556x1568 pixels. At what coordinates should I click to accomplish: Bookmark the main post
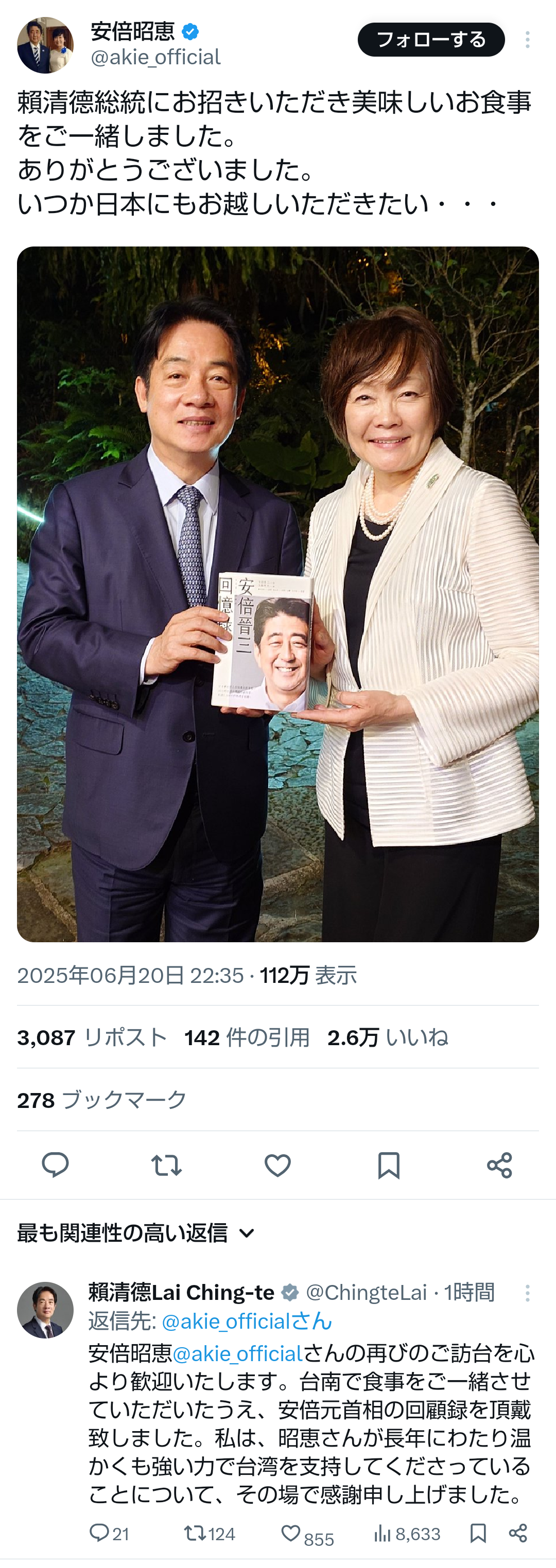click(x=389, y=1165)
